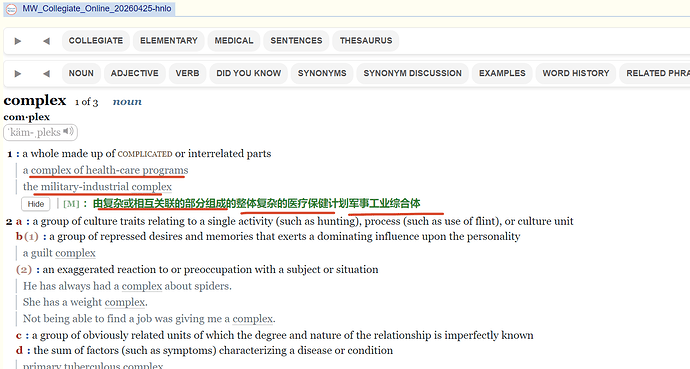This screenshot has height=369, width=690.
Task: Jump to the VERB section
Action: click(x=187, y=73)
